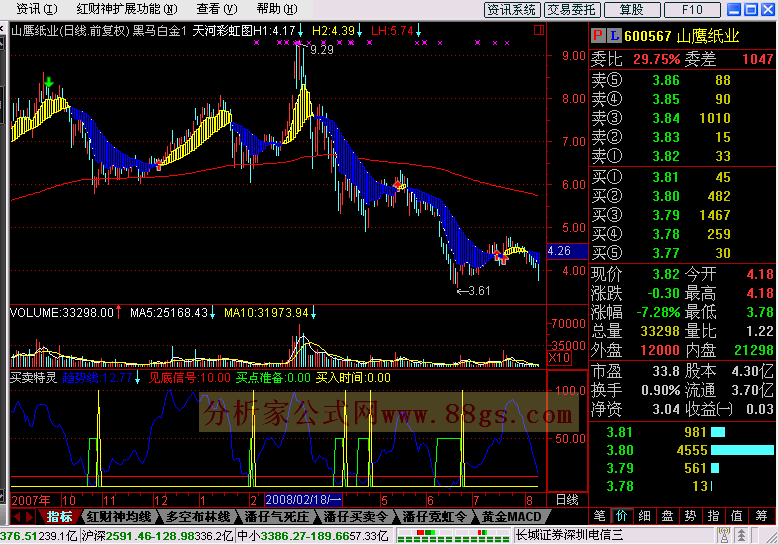Click the 涨幅 -7.28% value

(658, 312)
